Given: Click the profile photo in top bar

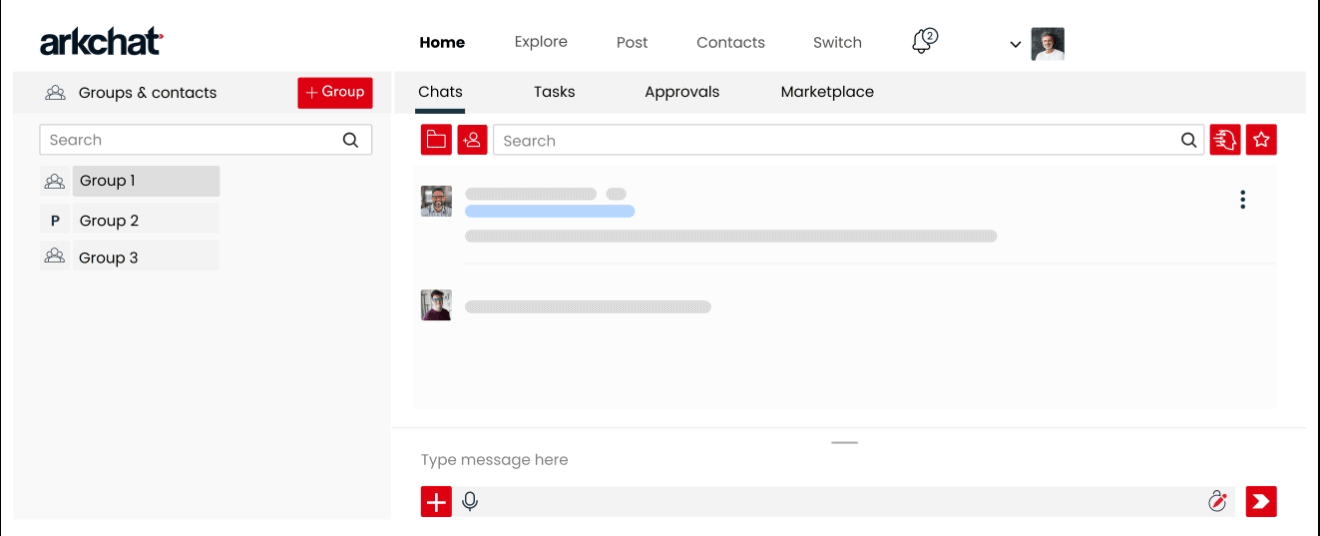Looking at the screenshot, I should tap(1047, 44).
